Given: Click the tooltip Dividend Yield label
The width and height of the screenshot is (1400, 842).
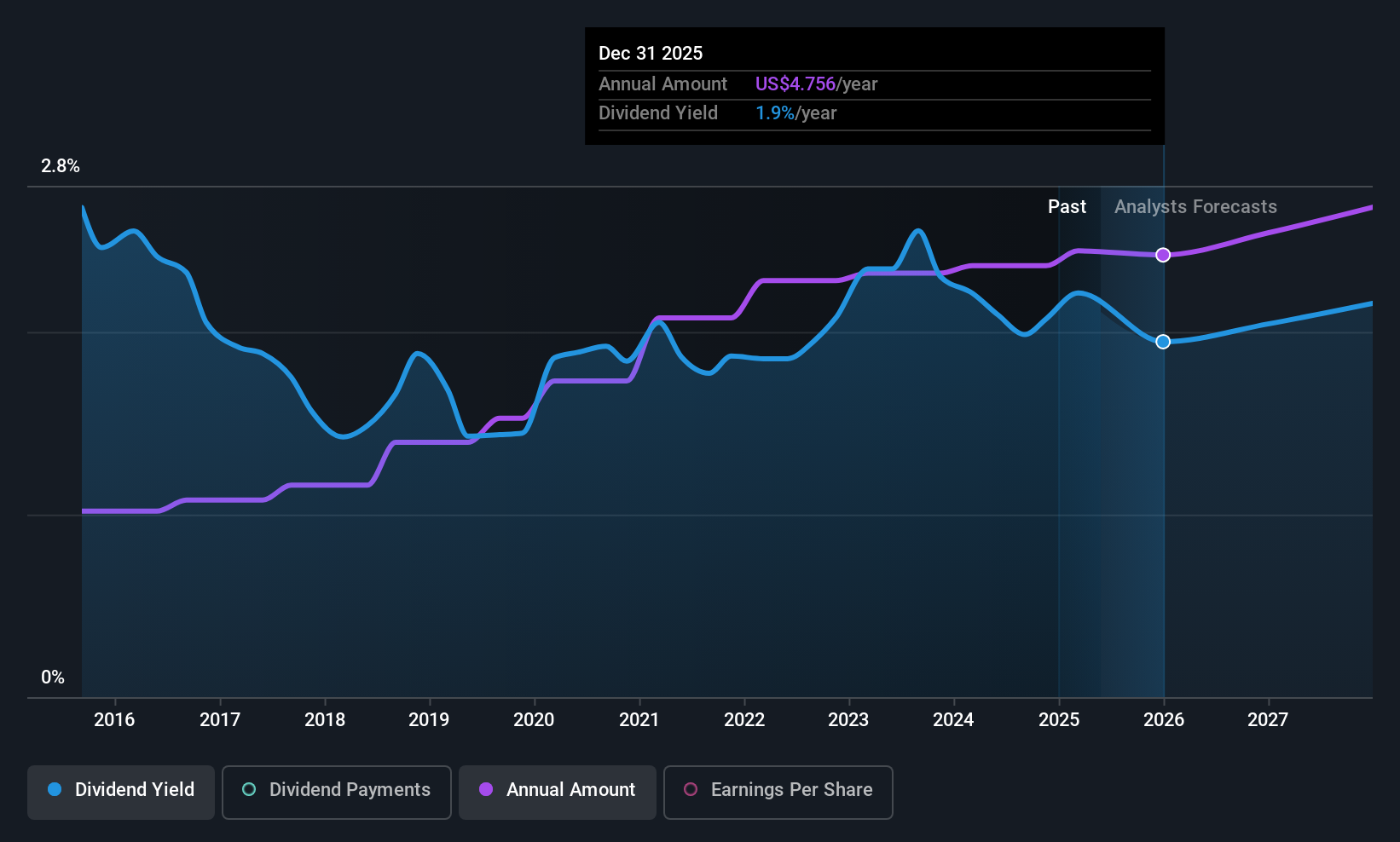Looking at the screenshot, I should (658, 113).
